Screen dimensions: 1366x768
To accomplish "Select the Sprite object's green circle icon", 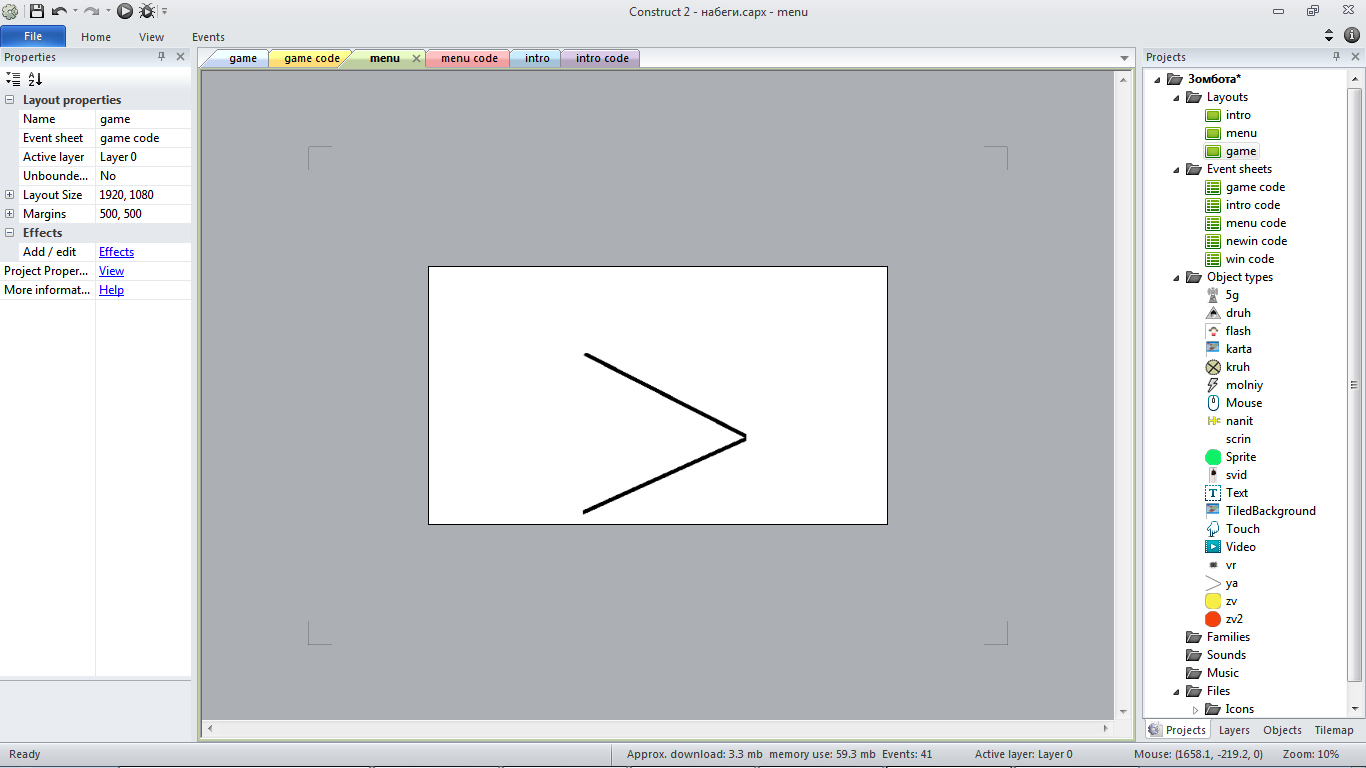I will point(1213,457).
